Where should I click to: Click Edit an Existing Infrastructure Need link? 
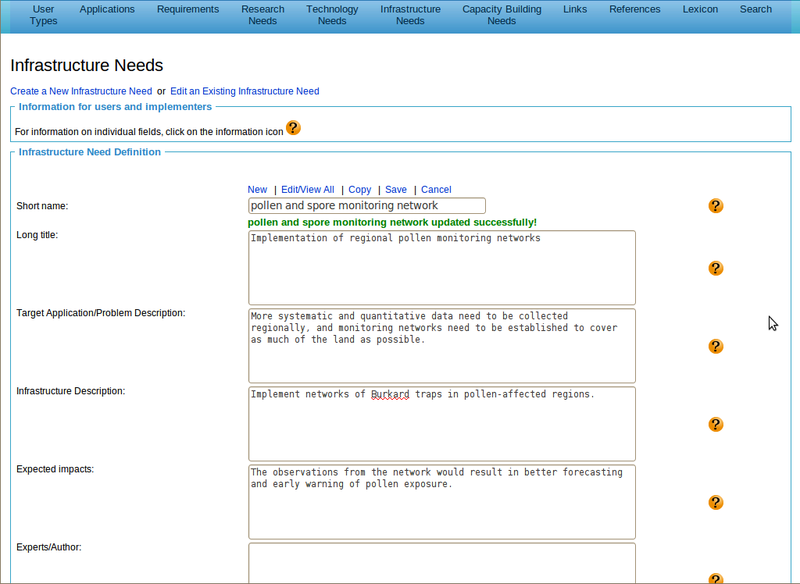[244, 91]
